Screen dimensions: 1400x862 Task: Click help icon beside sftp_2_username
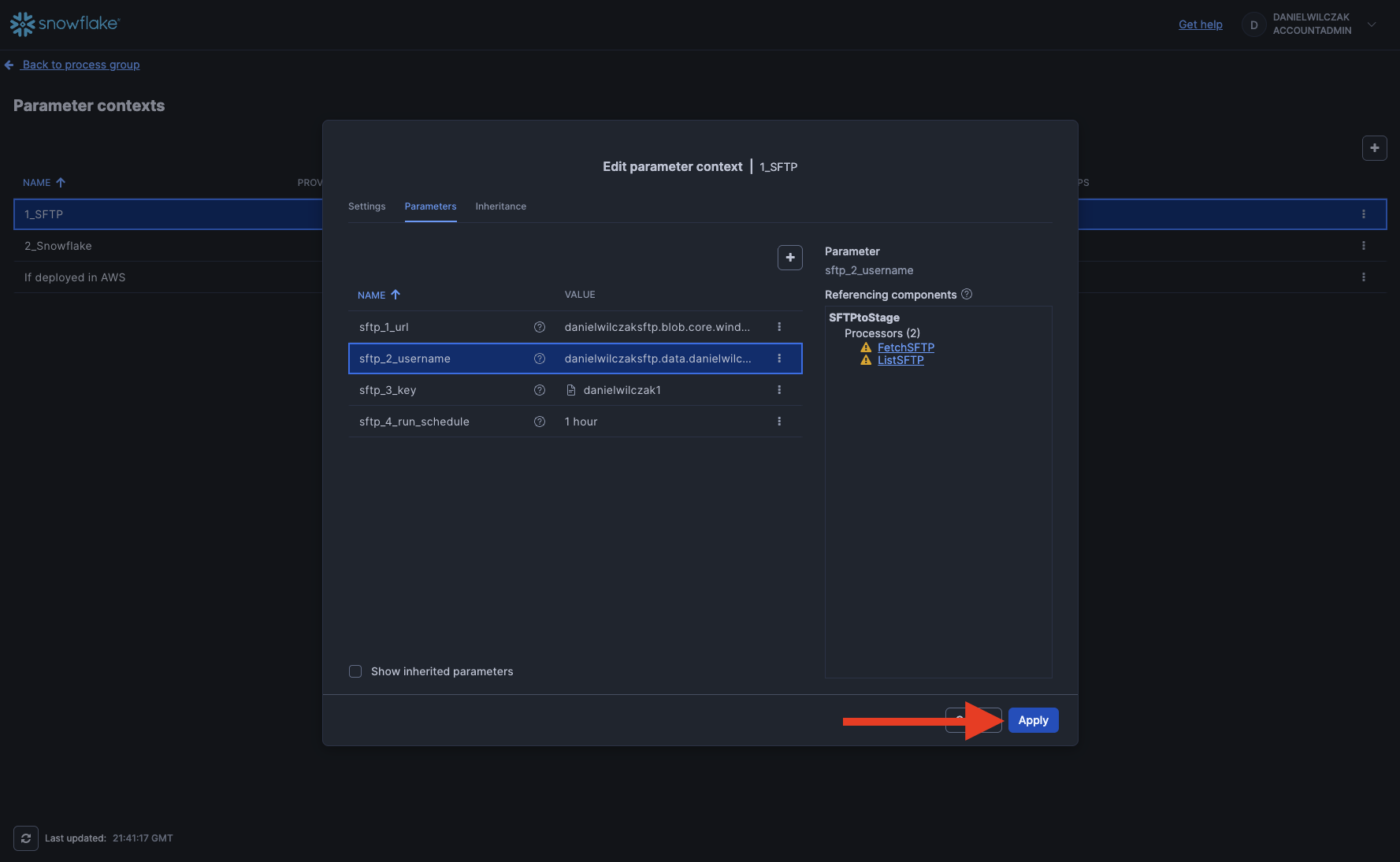click(540, 359)
